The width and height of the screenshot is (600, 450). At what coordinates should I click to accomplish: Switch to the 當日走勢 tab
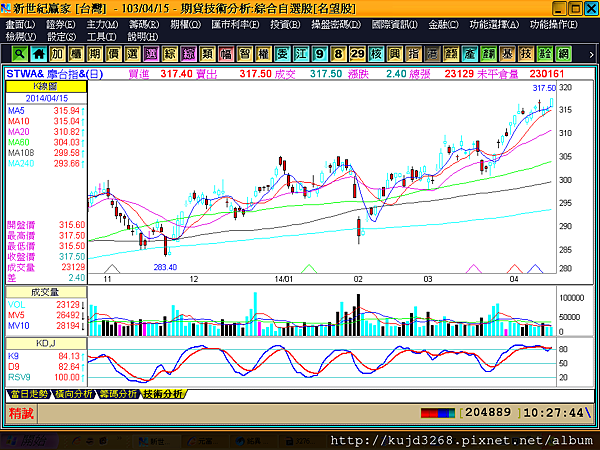click(x=29, y=394)
